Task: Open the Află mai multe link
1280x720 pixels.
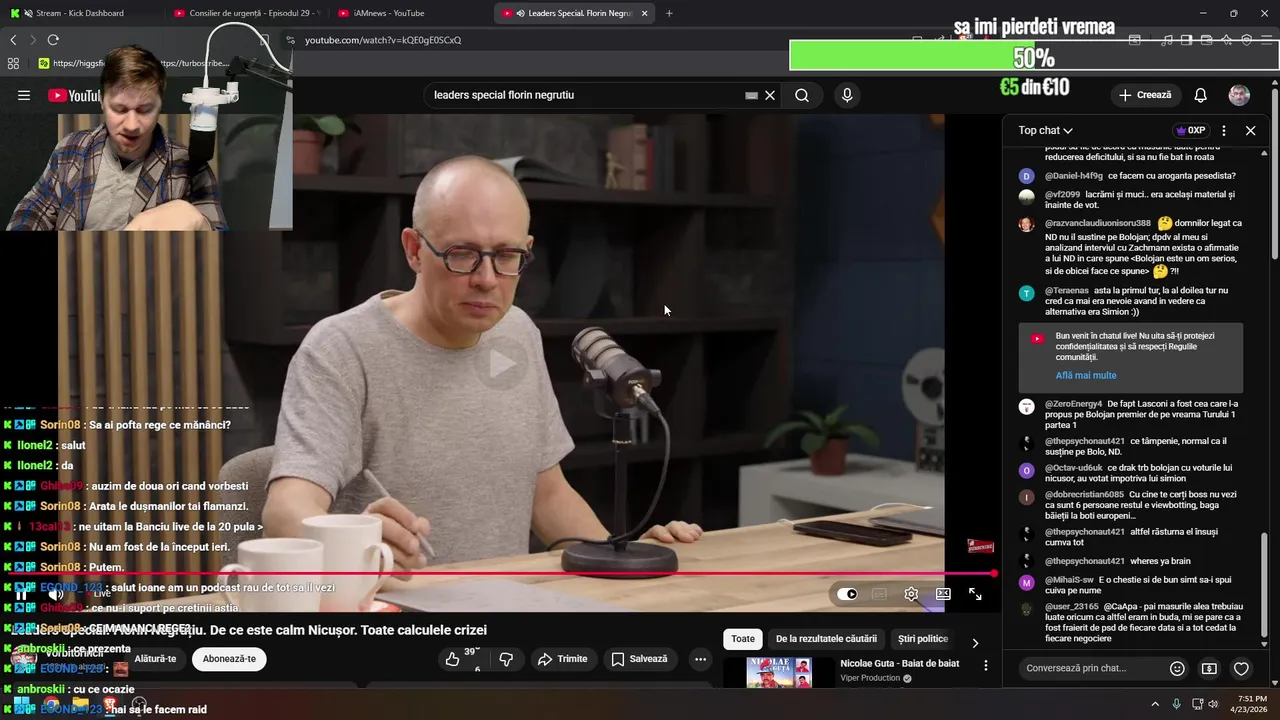Action: pos(1086,375)
